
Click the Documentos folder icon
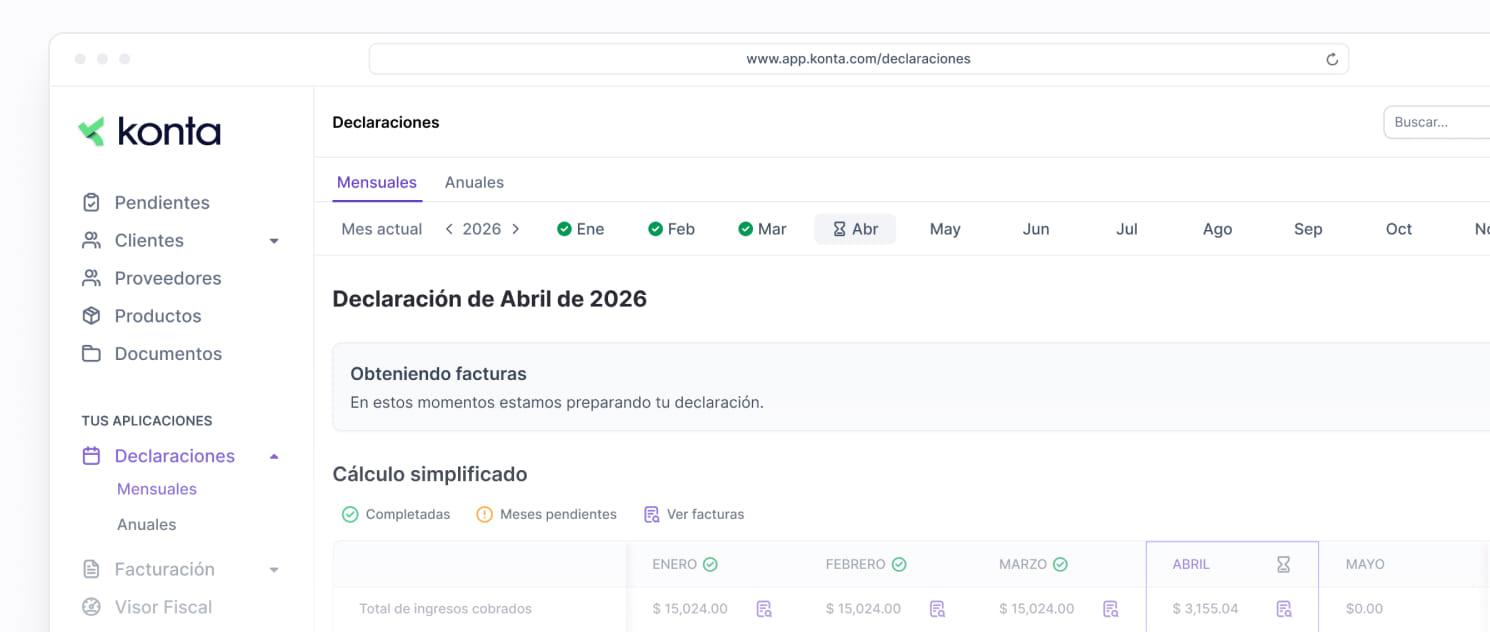click(x=91, y=354)
